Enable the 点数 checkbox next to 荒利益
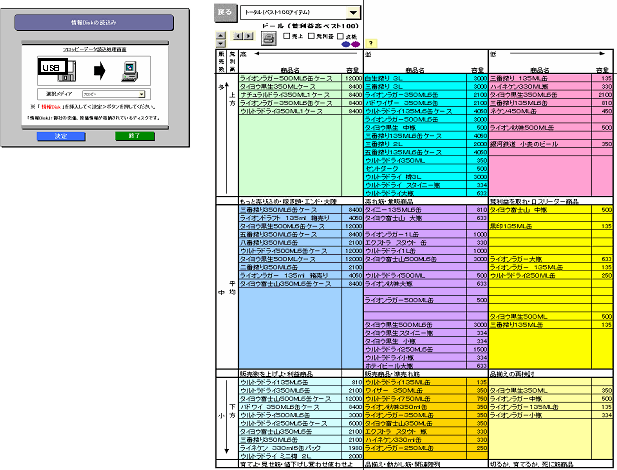 click(x=341, y=36)
